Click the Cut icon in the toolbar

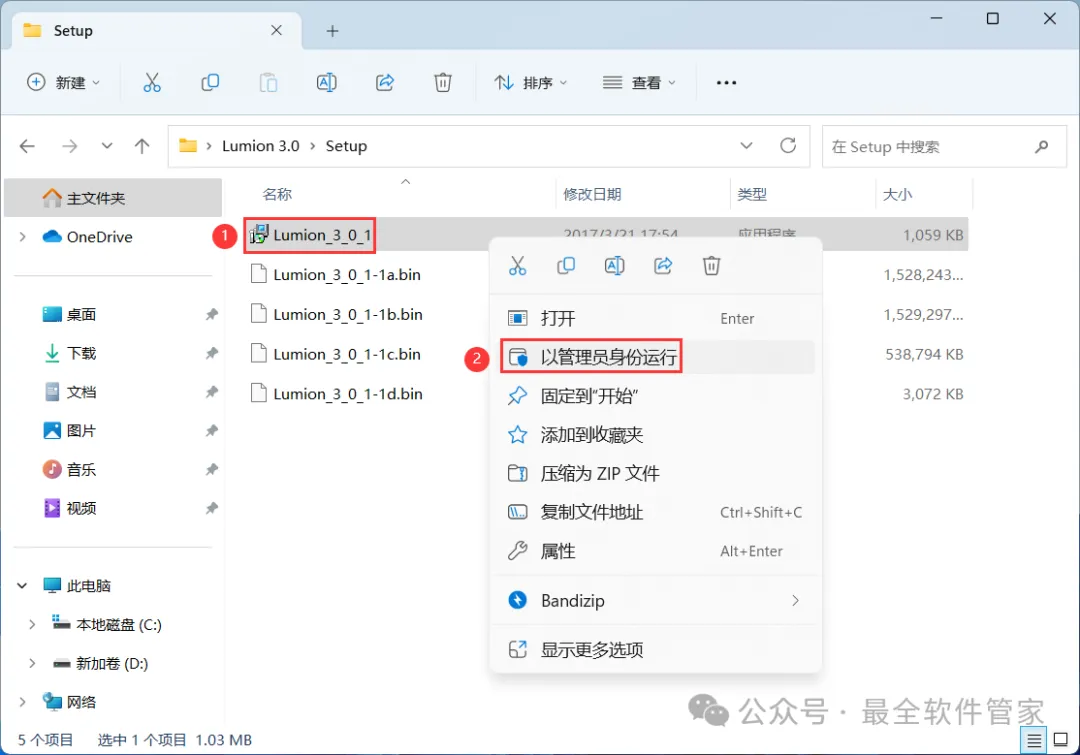(x=152, y=83)
